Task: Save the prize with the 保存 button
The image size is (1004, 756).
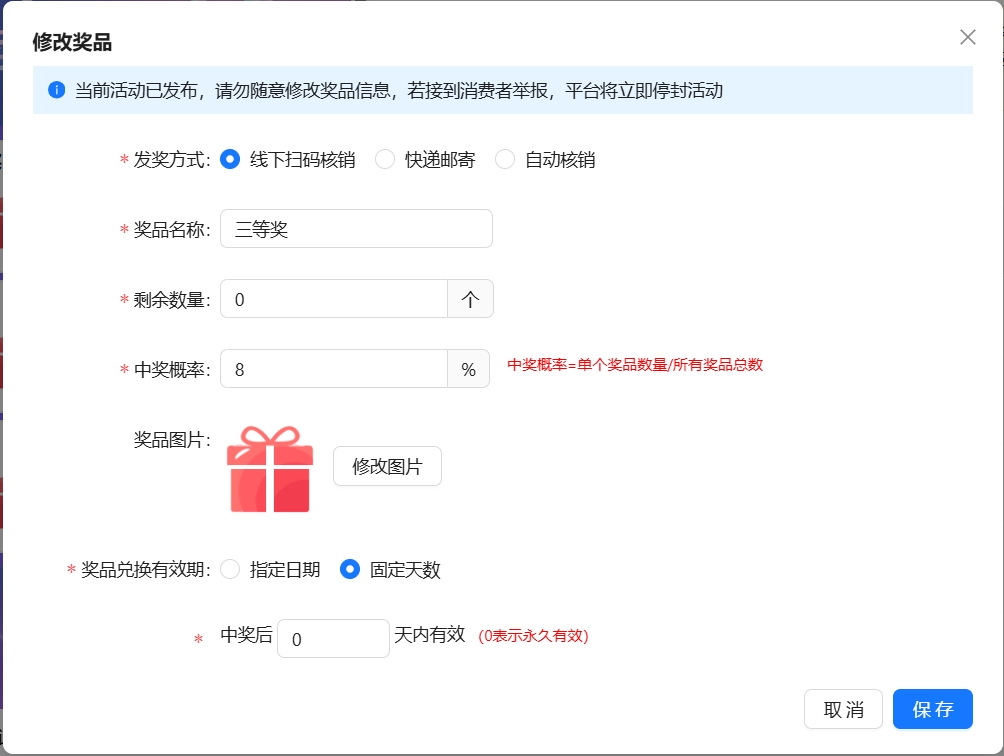Action: [932, 709]
